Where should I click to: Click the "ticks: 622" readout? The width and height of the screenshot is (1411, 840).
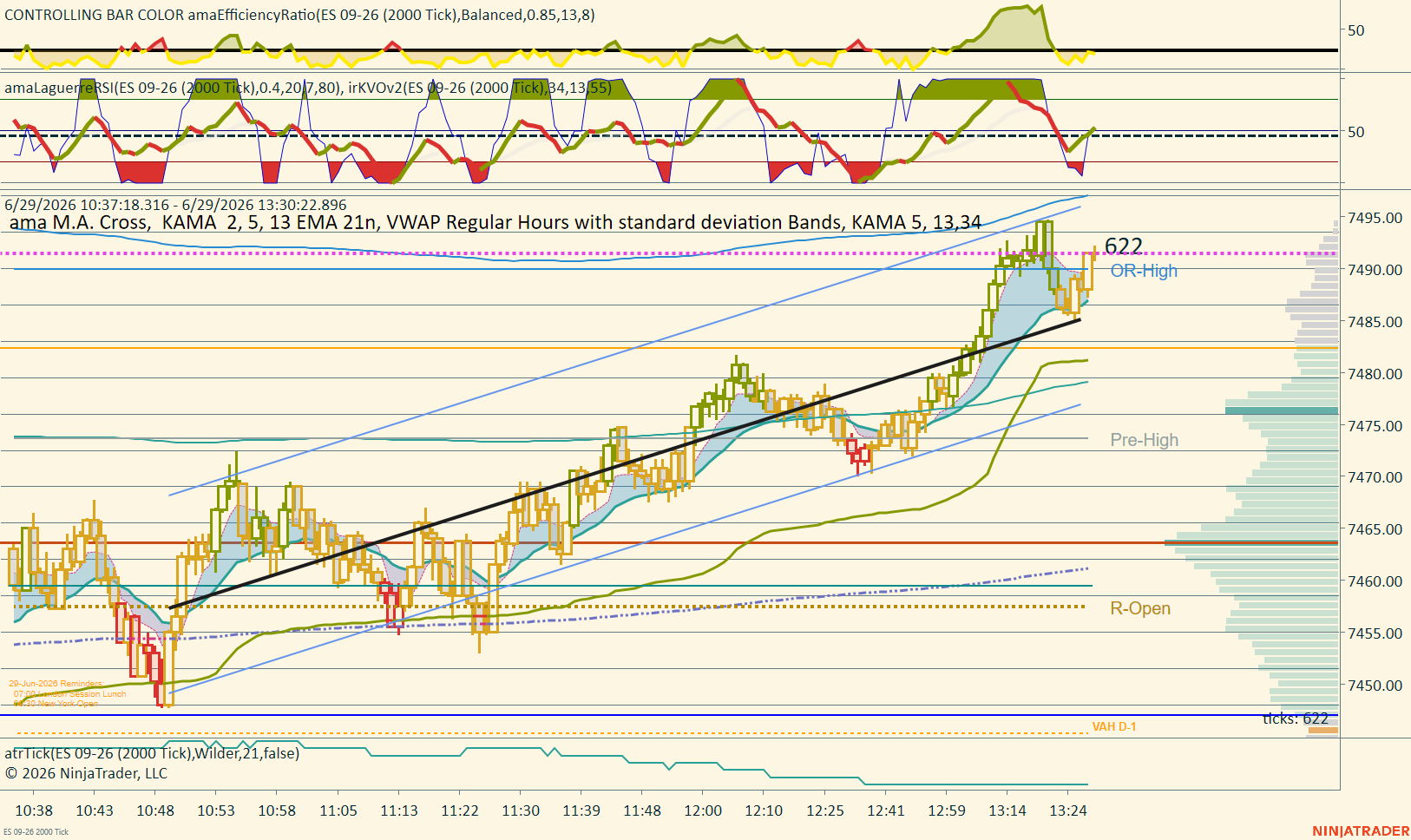1295,719
